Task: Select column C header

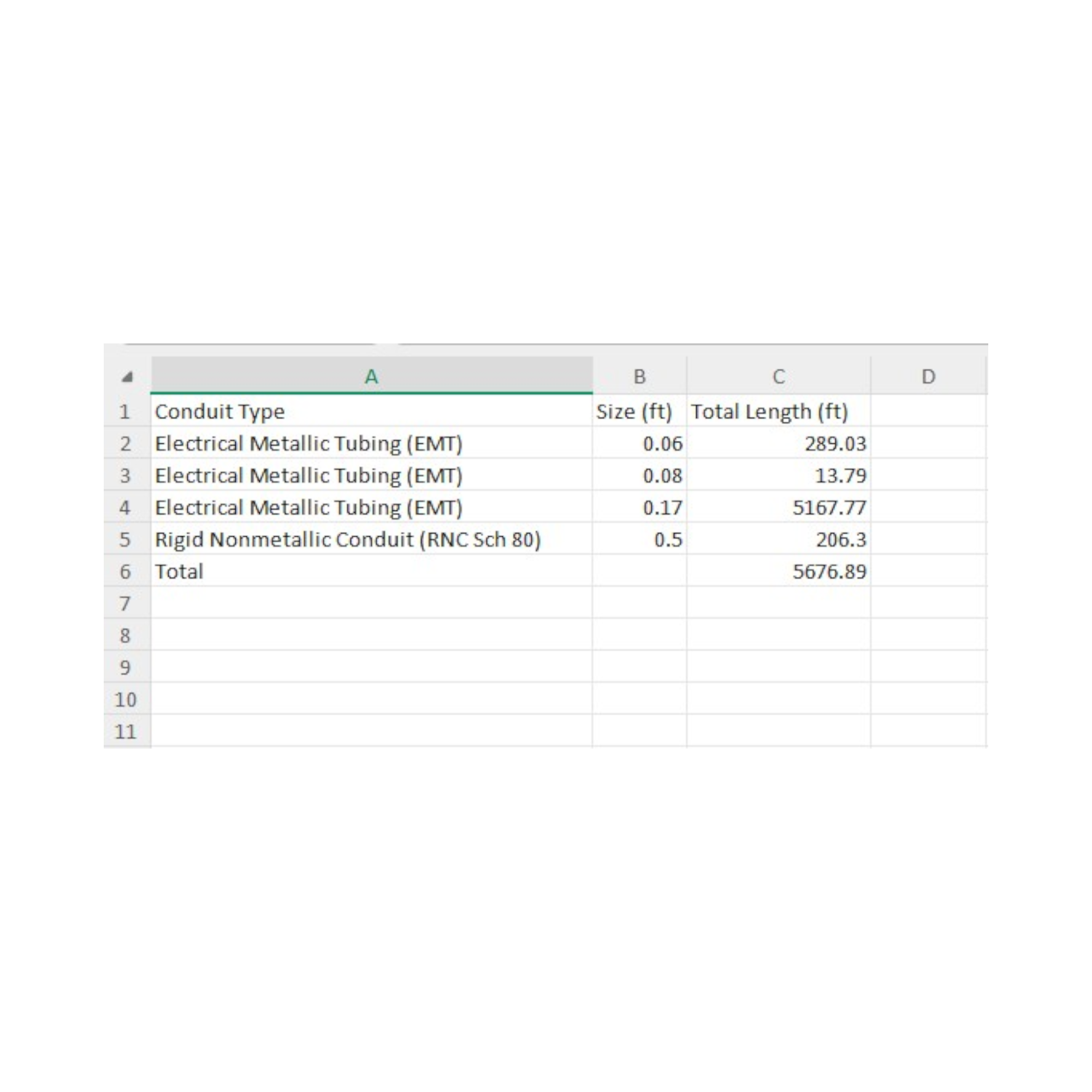Action: tap(778, 376)
